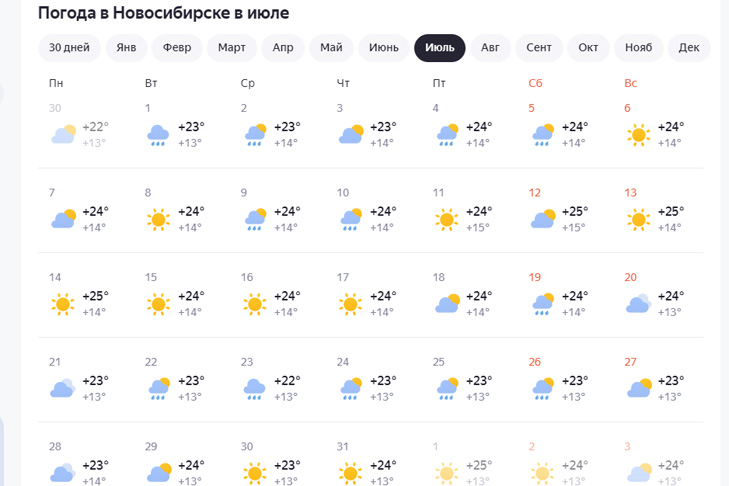Click the rain cloud icon for July 1
Screen dimensions: 729x486
158,134
